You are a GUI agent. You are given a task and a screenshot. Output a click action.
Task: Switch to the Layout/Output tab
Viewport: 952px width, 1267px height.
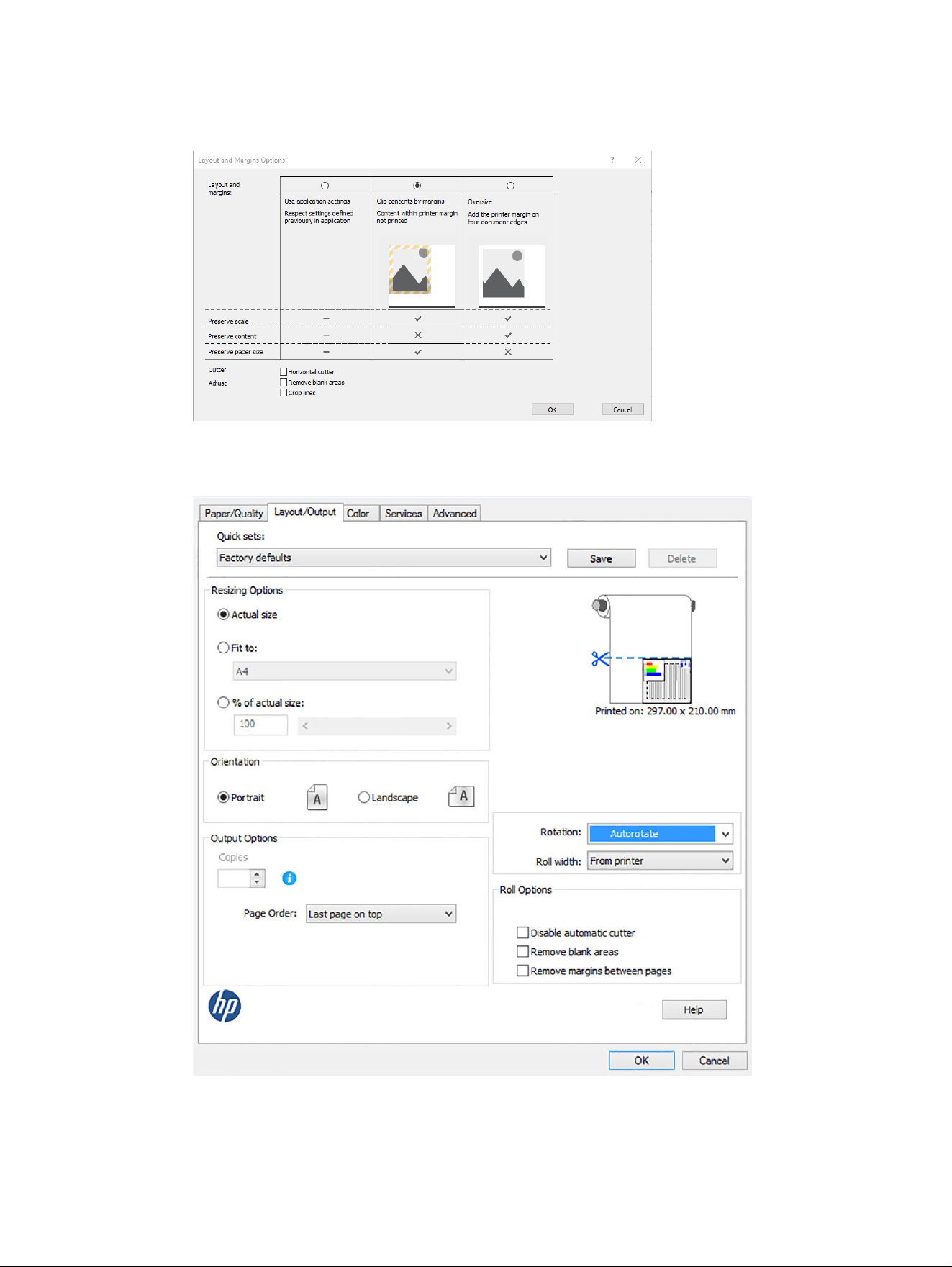coord(305,512)
